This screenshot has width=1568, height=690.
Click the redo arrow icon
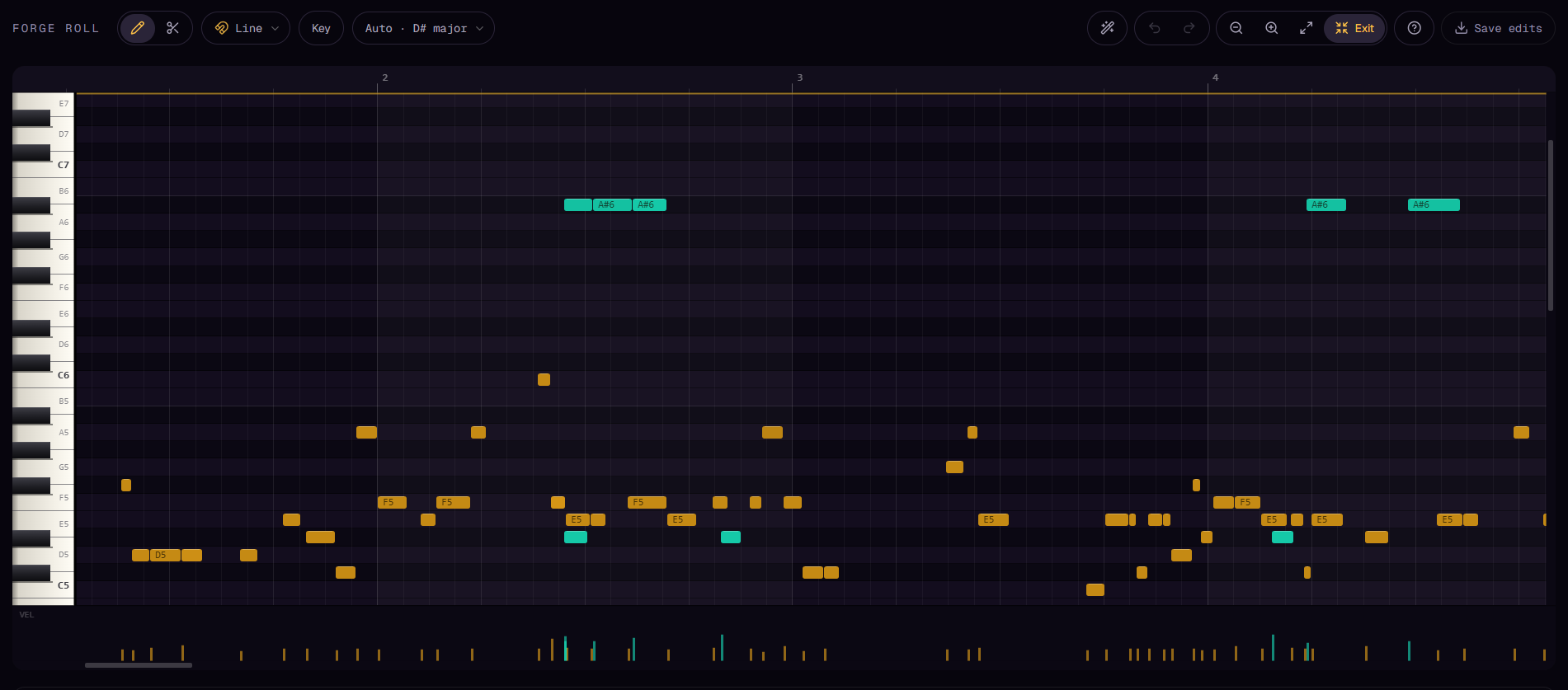pos(1189,28)
